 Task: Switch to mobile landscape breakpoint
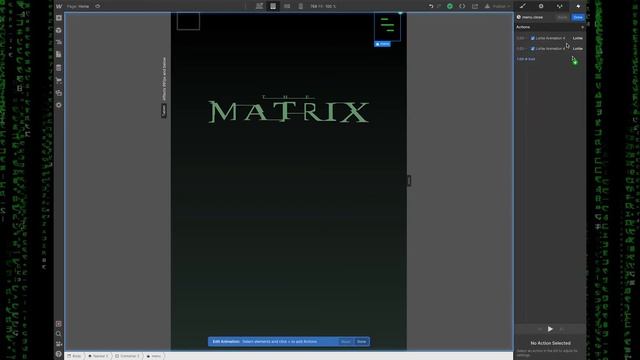pos(287,6)
